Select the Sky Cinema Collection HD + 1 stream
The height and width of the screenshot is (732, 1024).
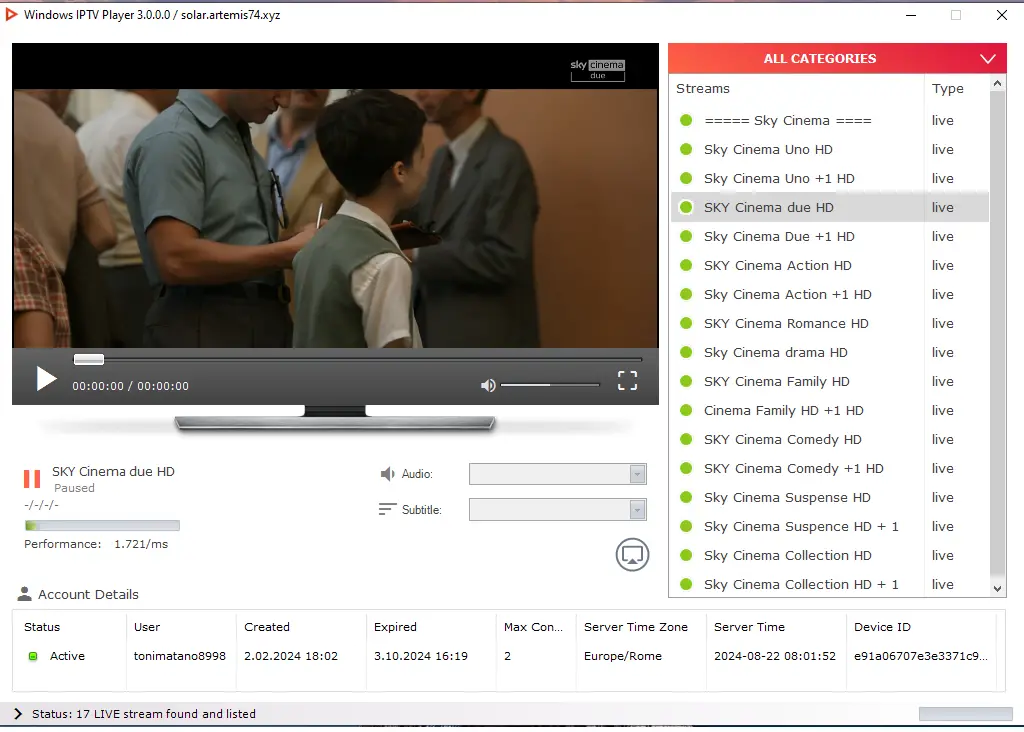[829, 584]
